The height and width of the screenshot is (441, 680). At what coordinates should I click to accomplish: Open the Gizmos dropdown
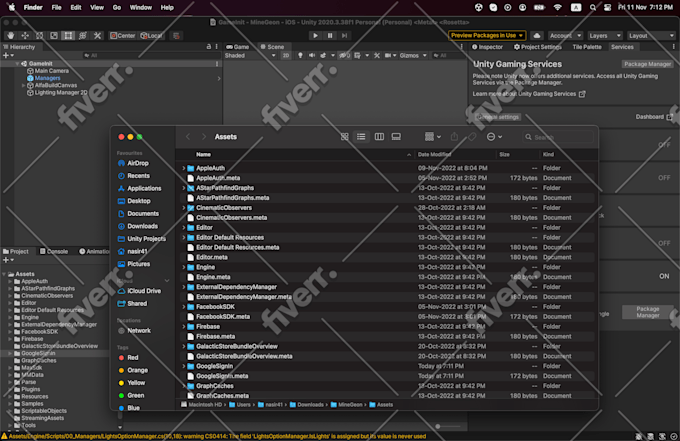tap(413, 56)
